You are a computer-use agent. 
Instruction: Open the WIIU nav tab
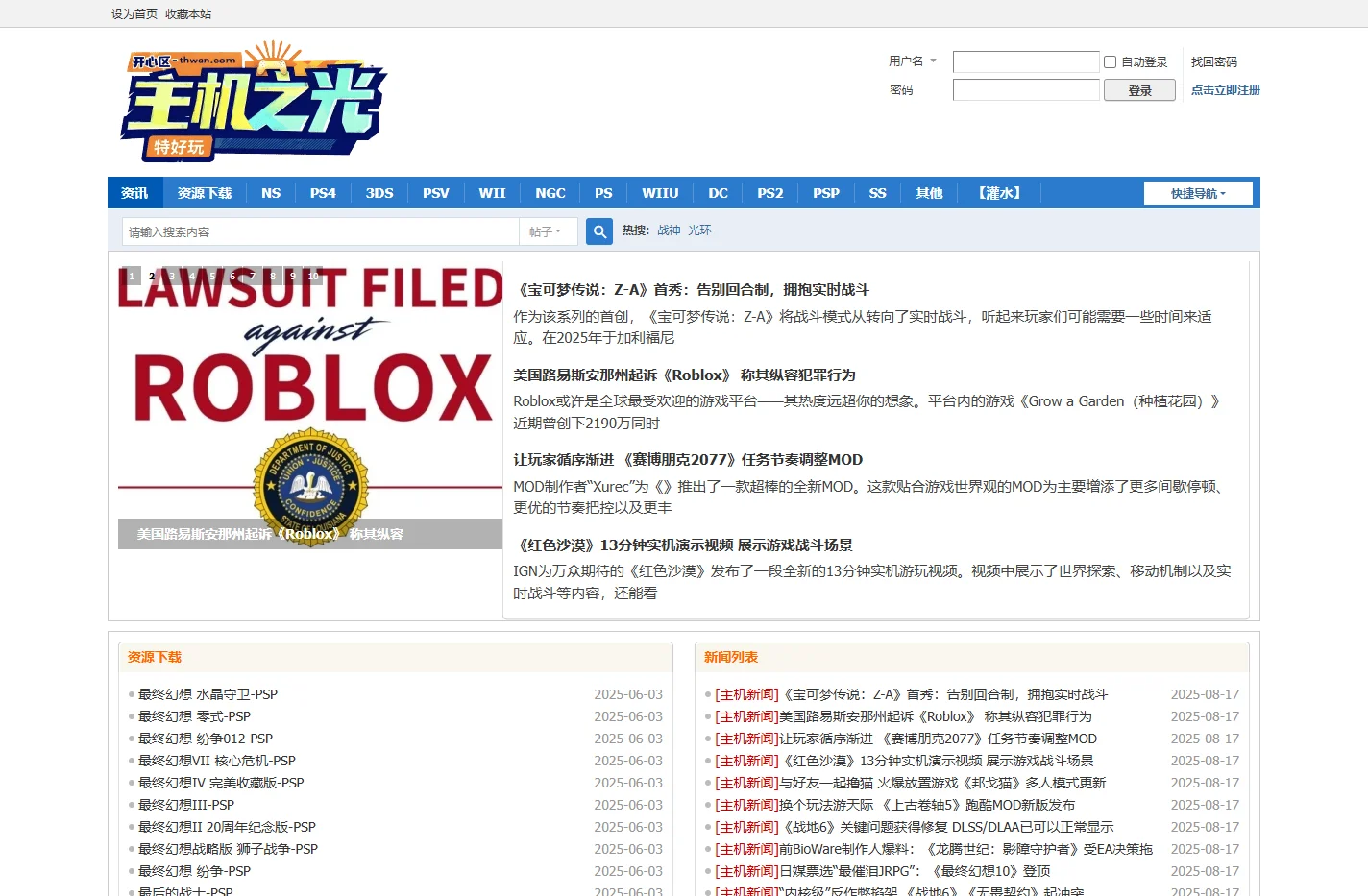pos(660,193)
